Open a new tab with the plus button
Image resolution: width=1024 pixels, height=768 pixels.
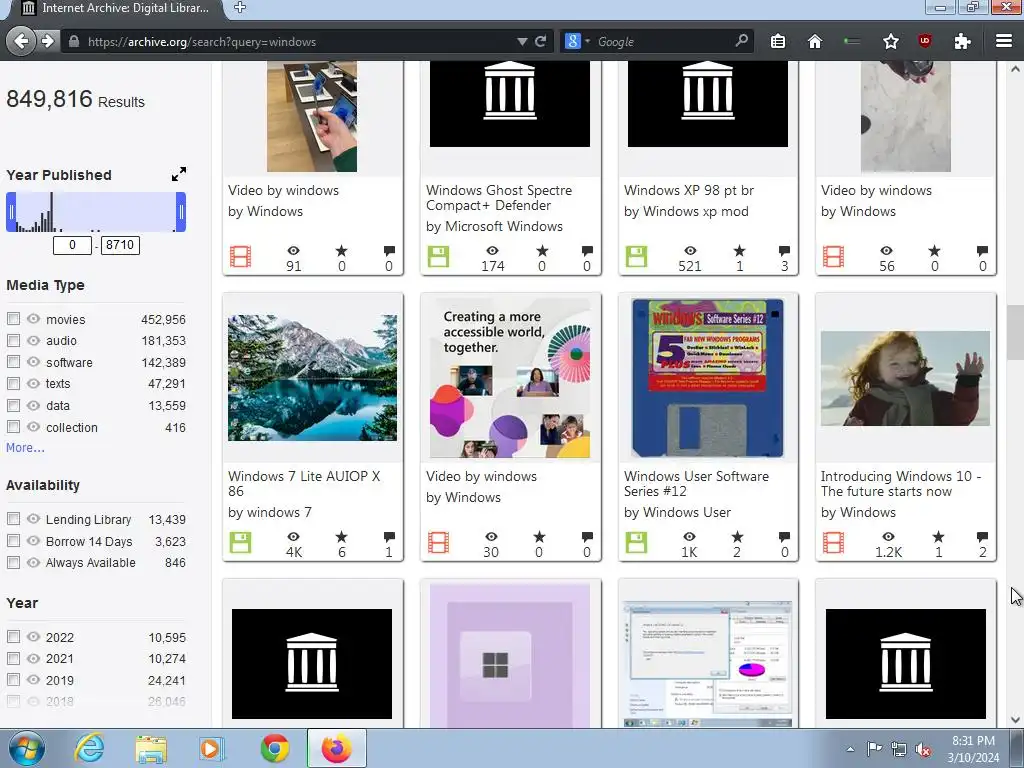tap(240, 8)
